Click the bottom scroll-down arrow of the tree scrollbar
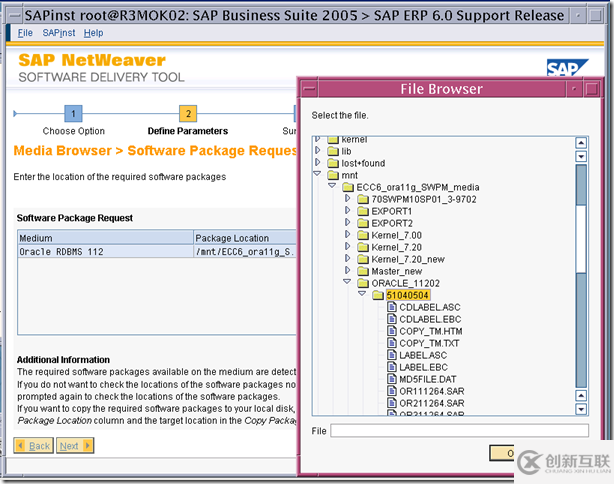This screenshot has height=484, width=614. [x=581, y=409]
